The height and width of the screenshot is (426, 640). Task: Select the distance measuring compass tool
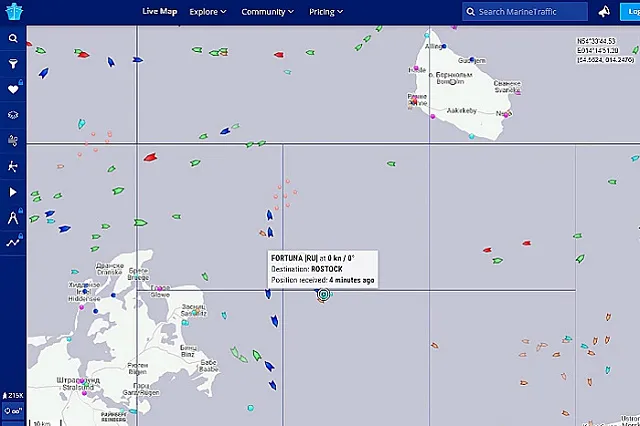[x=13, y=217]
